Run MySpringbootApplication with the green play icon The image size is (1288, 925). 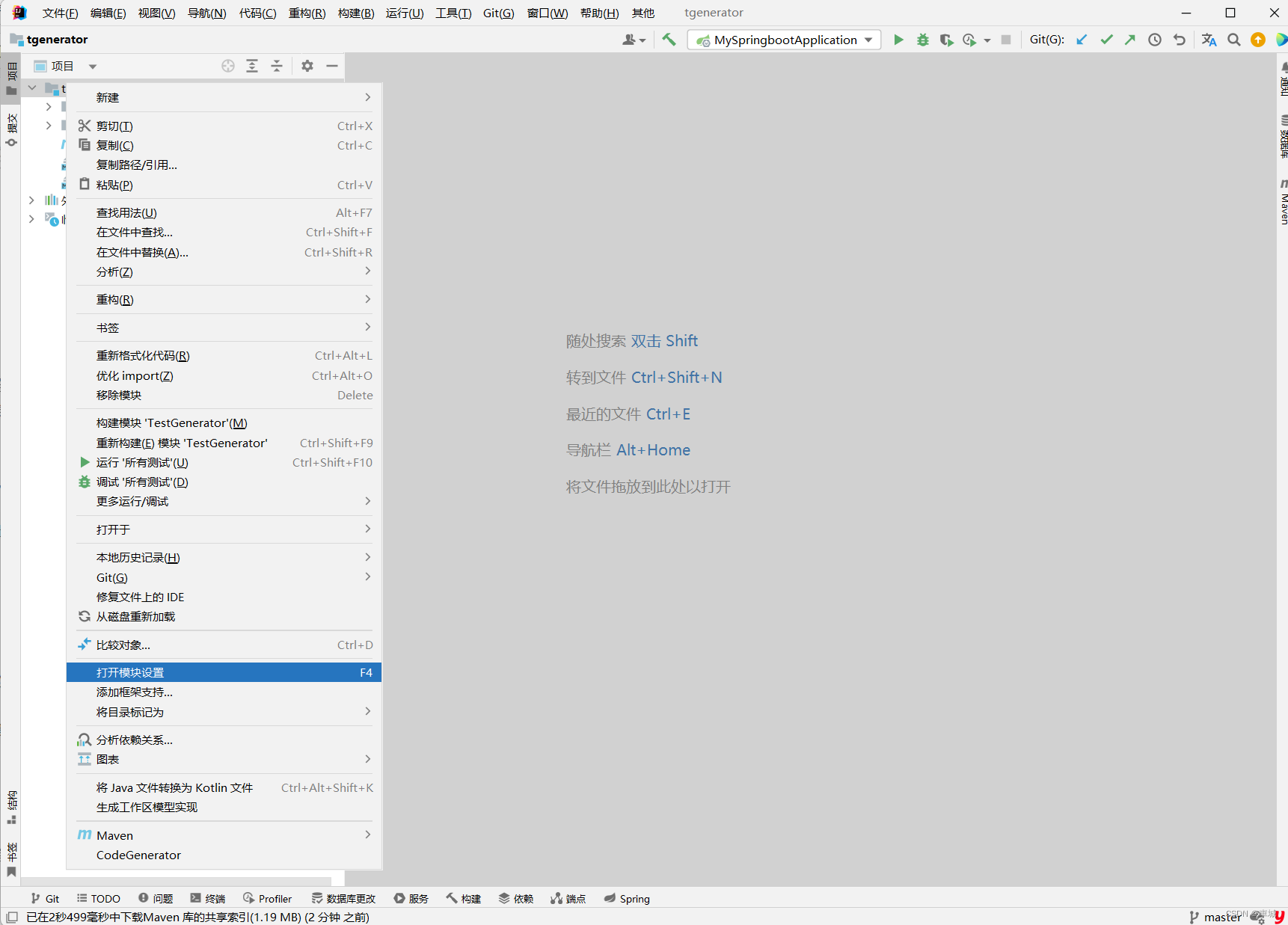[x=898, y=40]
